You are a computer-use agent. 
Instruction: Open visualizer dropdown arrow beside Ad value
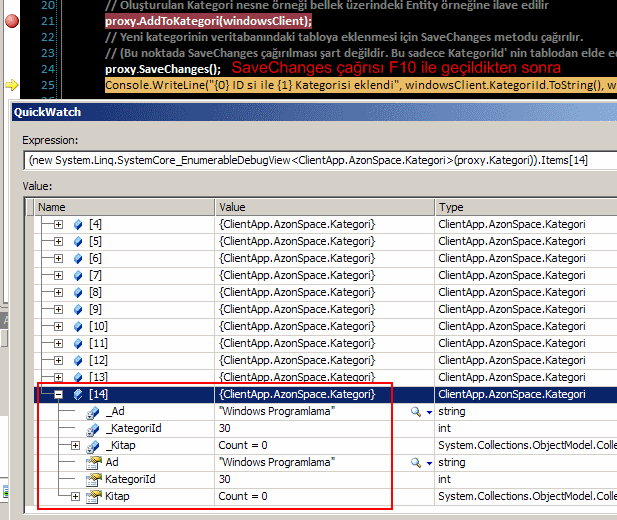[x=429, y=462]
